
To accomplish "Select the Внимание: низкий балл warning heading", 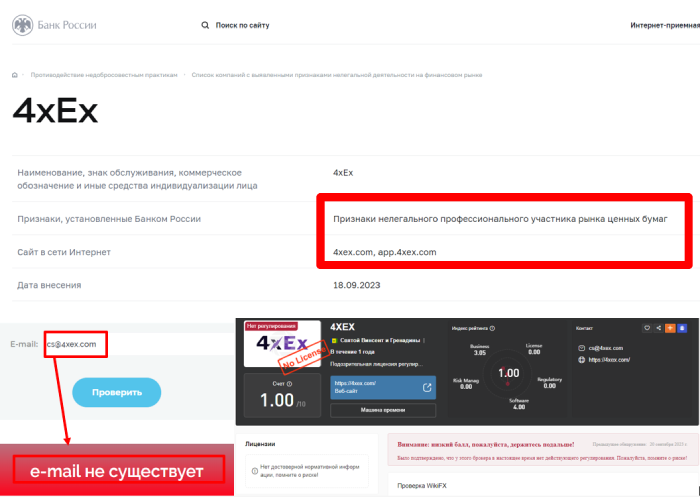I will tap(486, 445).
